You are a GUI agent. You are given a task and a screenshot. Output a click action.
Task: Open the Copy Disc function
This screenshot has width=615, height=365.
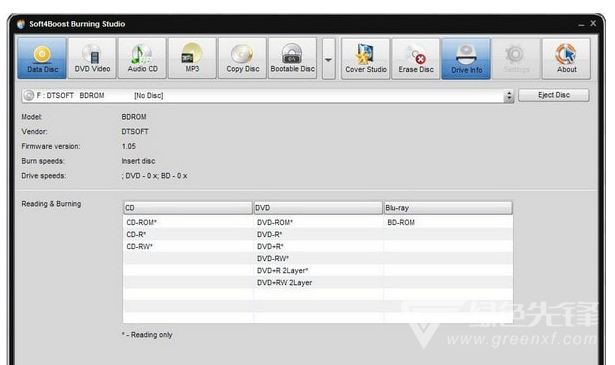pos(242,58)
